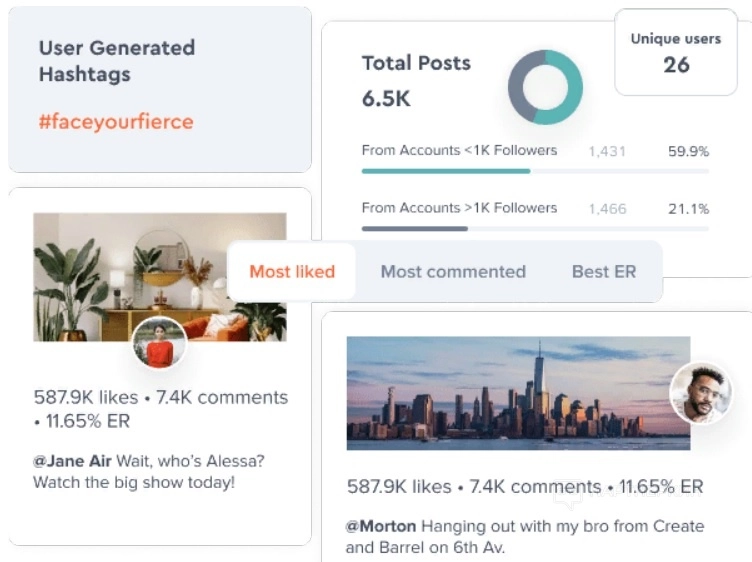Switch to the Most commented tab
Screen dimensions: 752x562
tap(453, 271)
